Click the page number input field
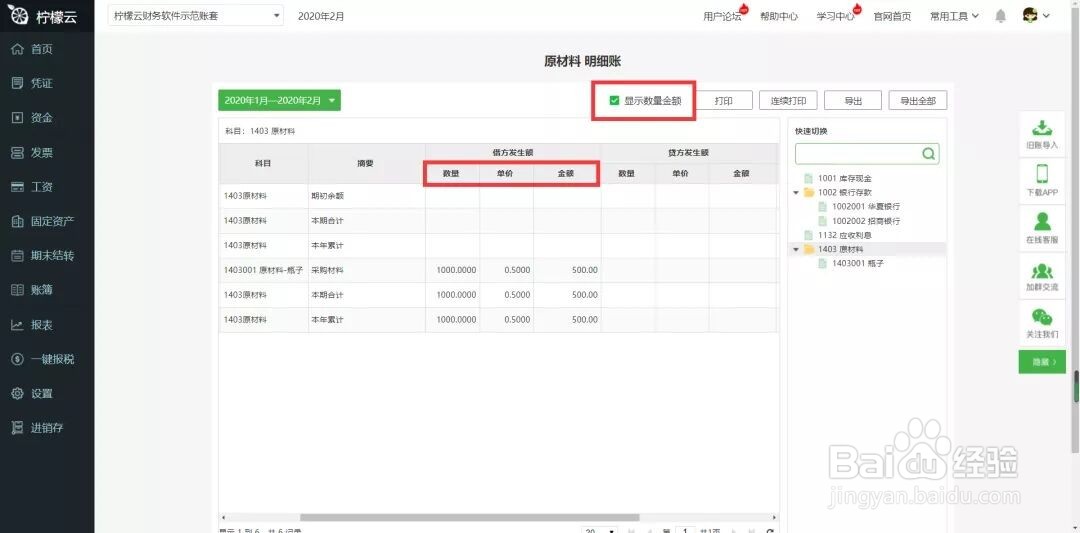 (x=685, y=531)
